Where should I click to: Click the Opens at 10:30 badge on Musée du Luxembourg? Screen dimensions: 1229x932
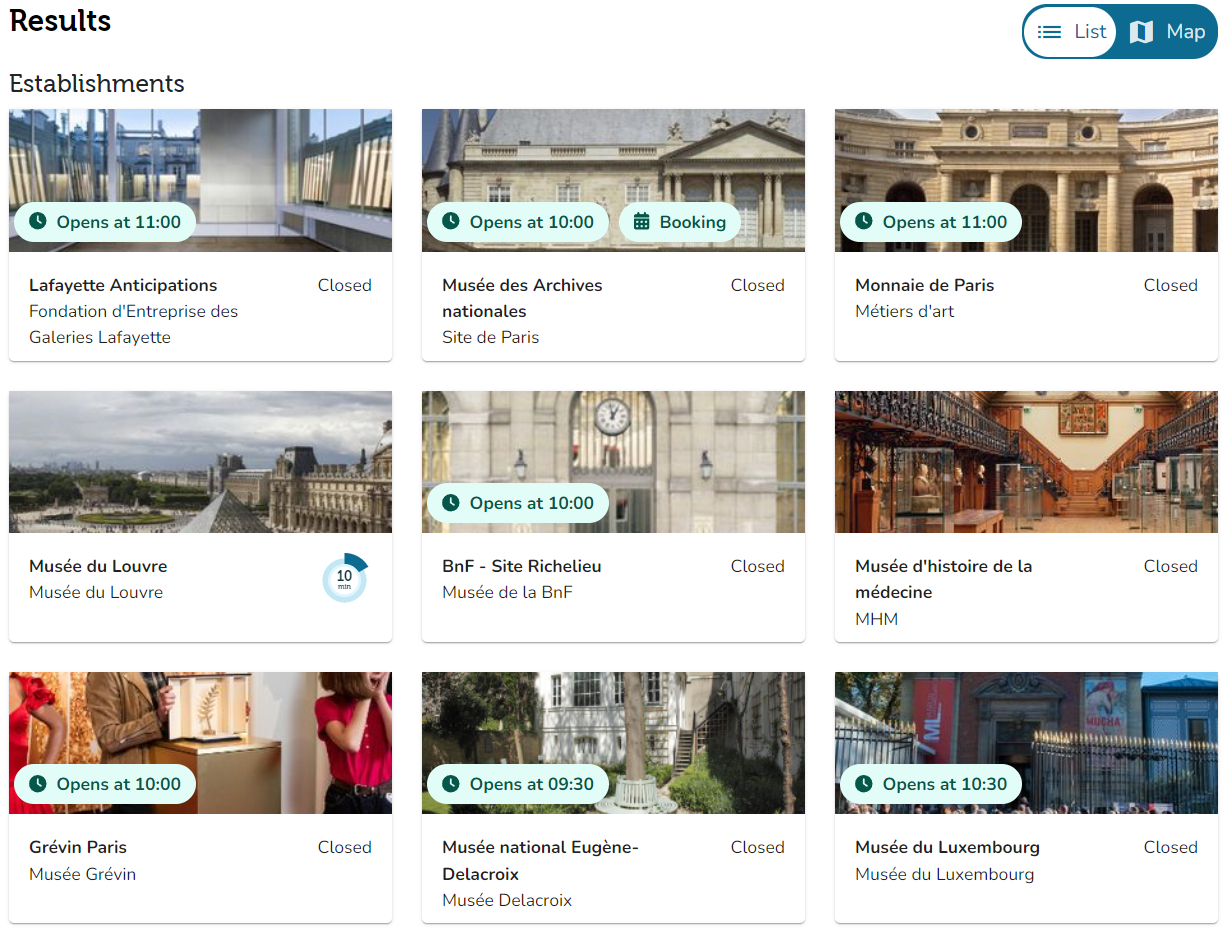[931, 784]
